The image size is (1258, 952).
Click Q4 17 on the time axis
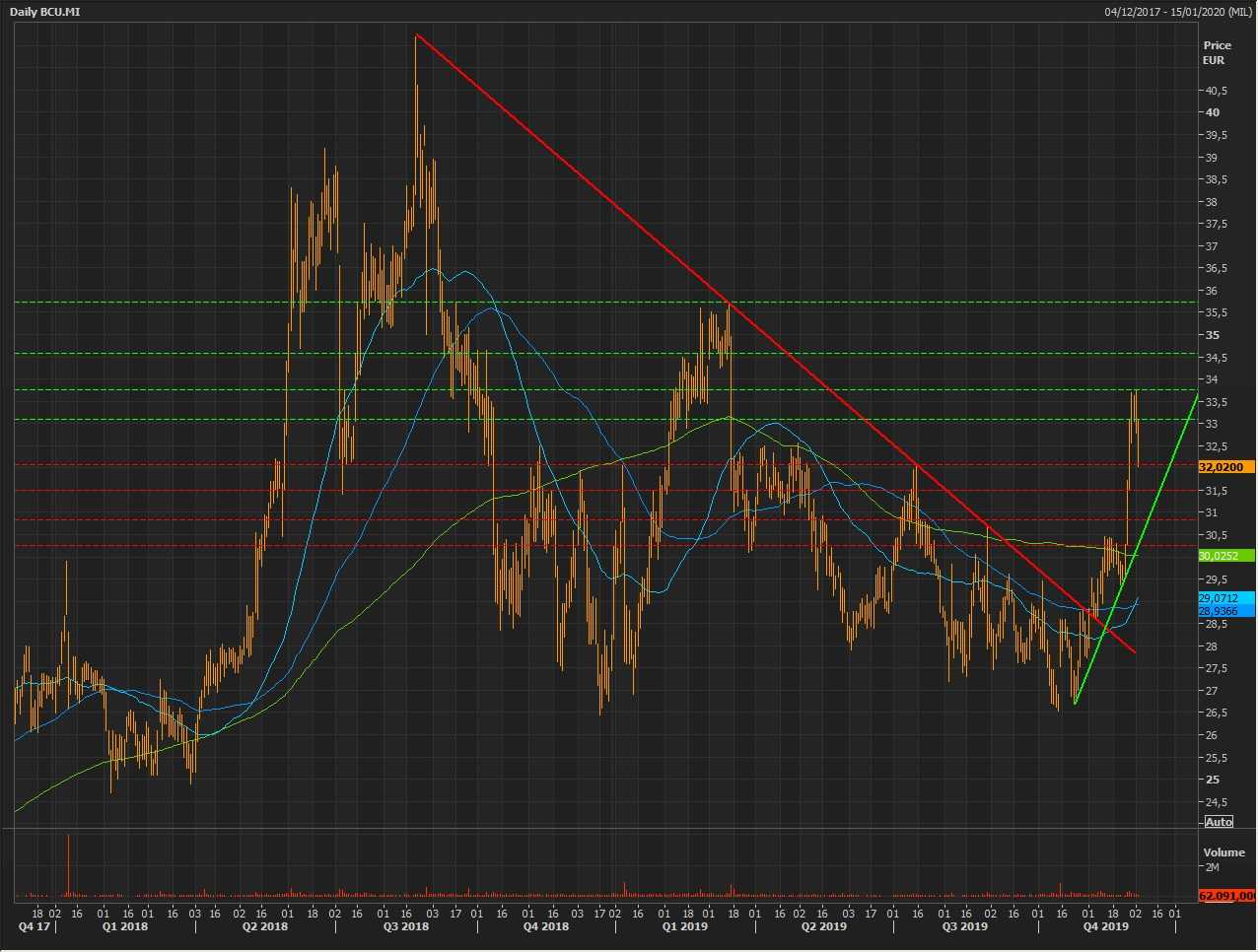tap(35, 926)
